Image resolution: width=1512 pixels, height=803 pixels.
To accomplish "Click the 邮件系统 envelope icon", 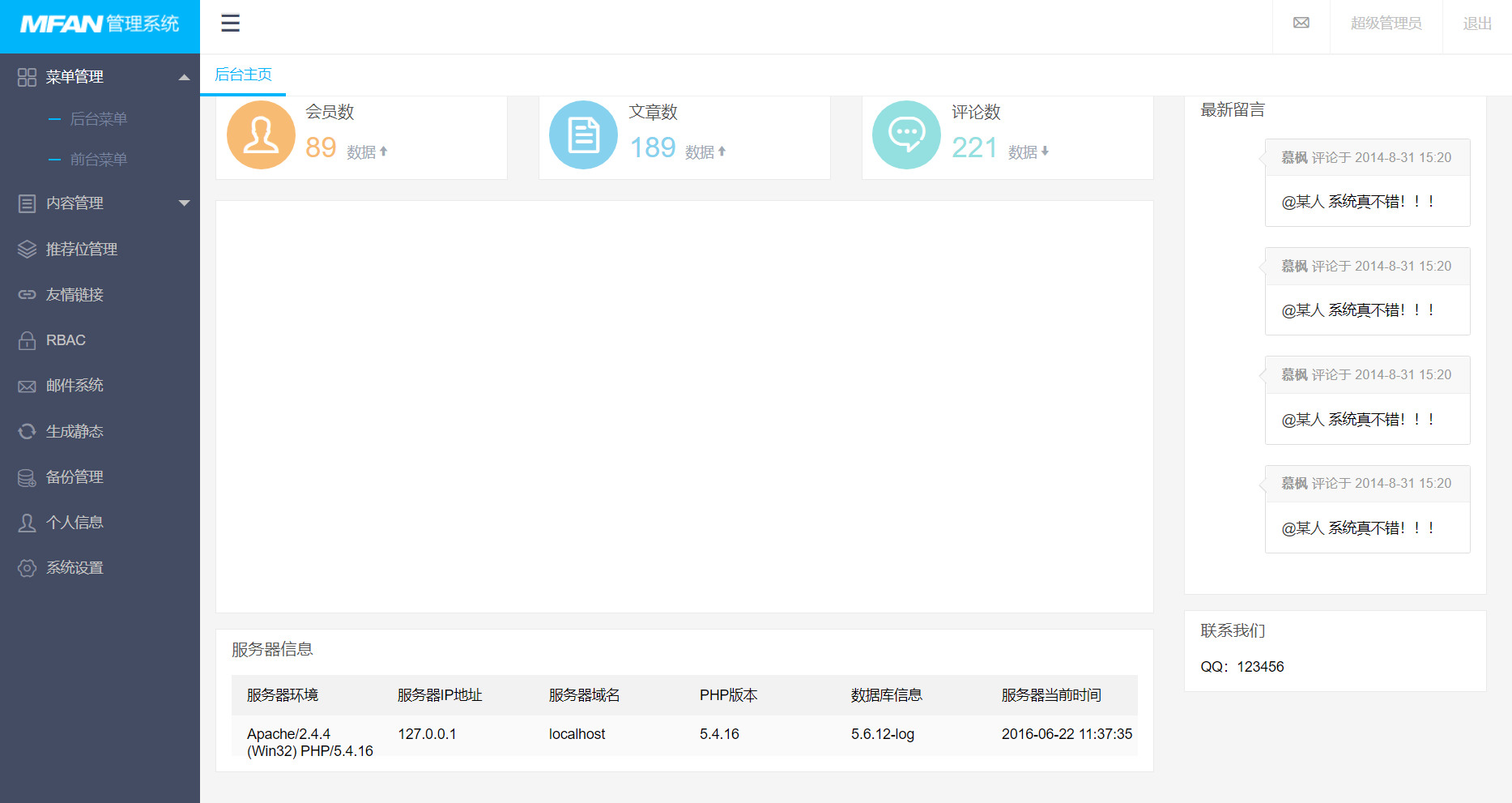I will point(27,386).
